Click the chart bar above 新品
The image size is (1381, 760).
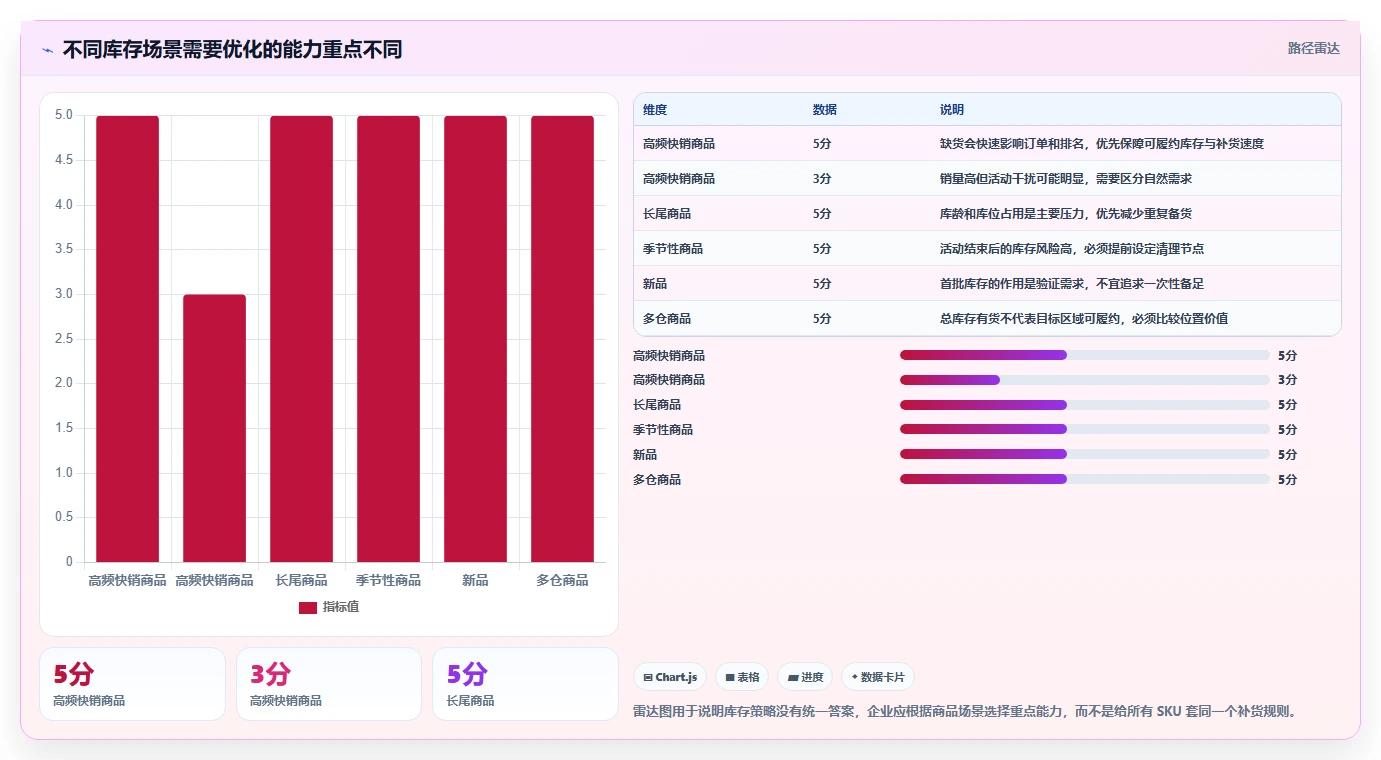(475, 339)
